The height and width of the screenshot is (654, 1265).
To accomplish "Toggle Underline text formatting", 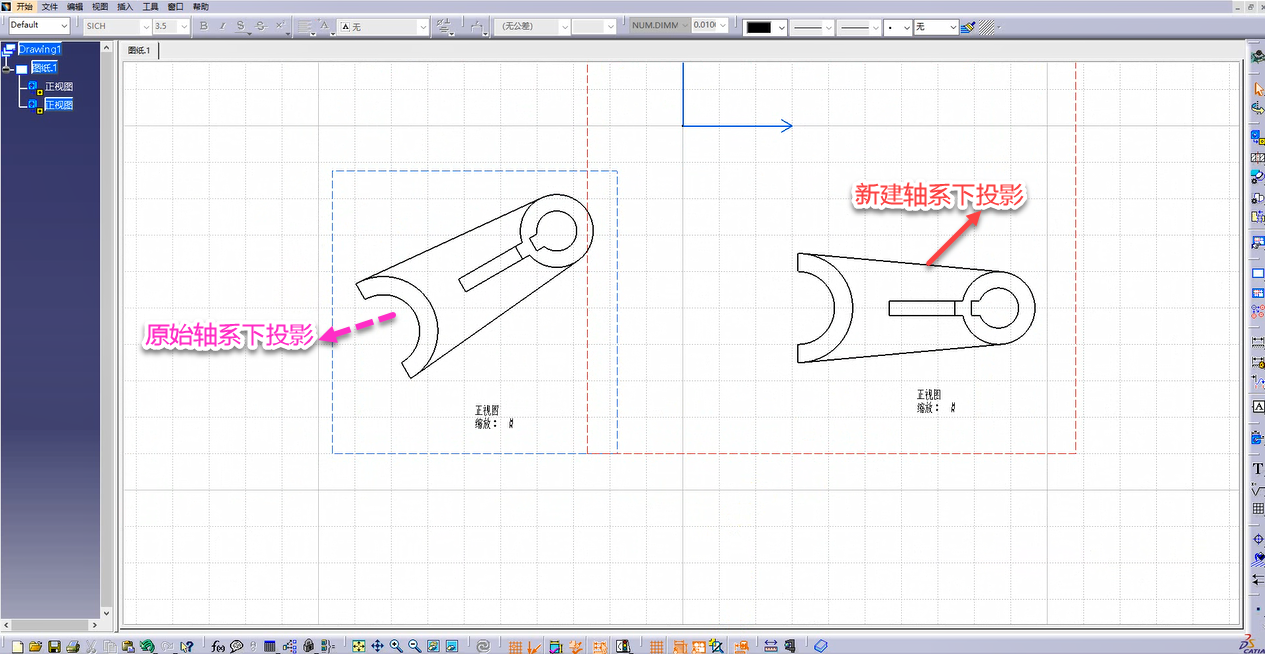I will tap(240, 26).
